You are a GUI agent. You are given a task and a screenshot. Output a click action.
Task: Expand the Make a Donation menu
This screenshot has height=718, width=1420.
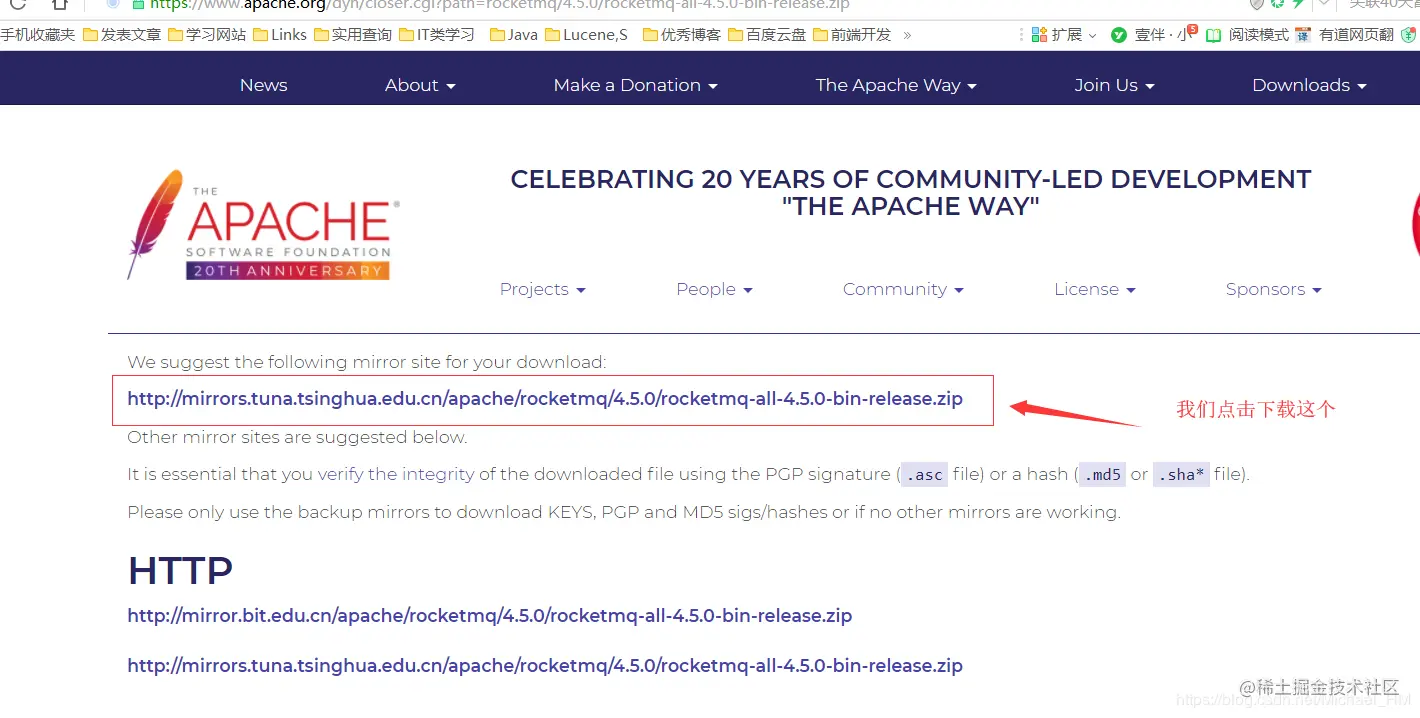pos(636,85)
